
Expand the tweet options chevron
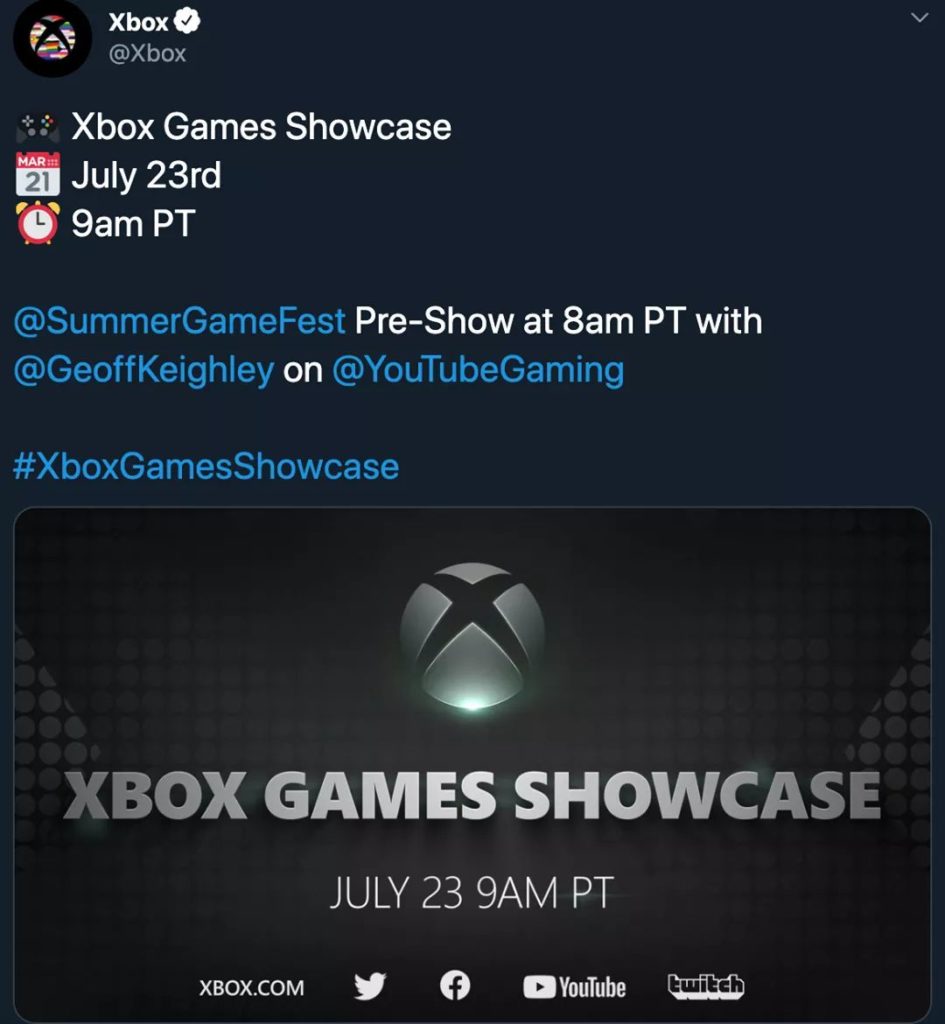coord(920,18)
